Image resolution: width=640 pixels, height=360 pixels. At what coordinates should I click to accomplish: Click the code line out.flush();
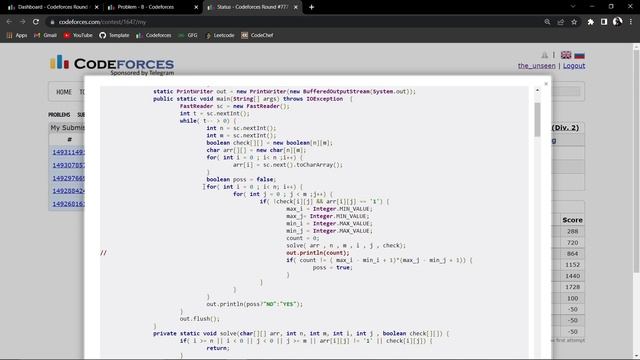[200, 319]
